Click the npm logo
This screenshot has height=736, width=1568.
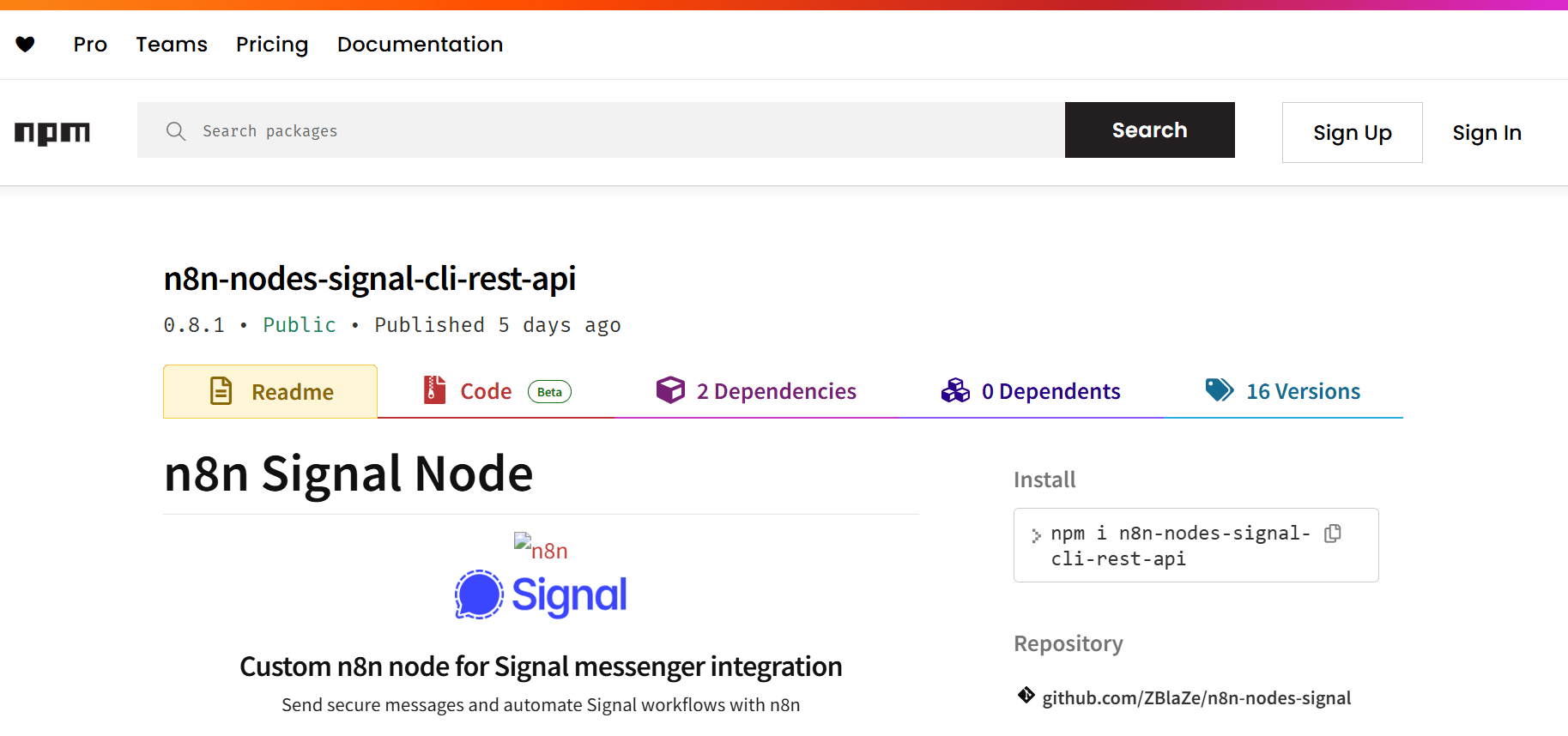(52, 132)
